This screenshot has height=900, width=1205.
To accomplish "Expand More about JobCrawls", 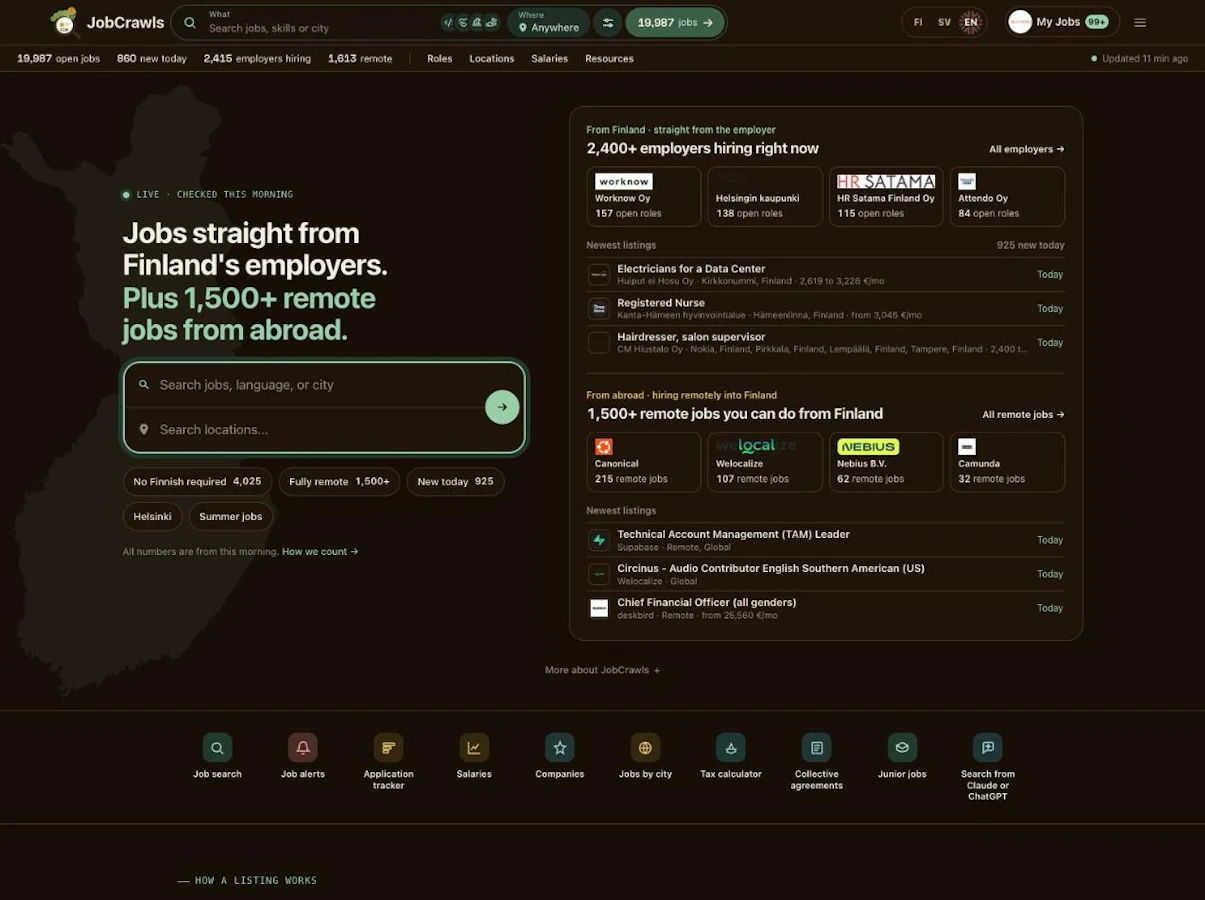I will tap(602, 670).
